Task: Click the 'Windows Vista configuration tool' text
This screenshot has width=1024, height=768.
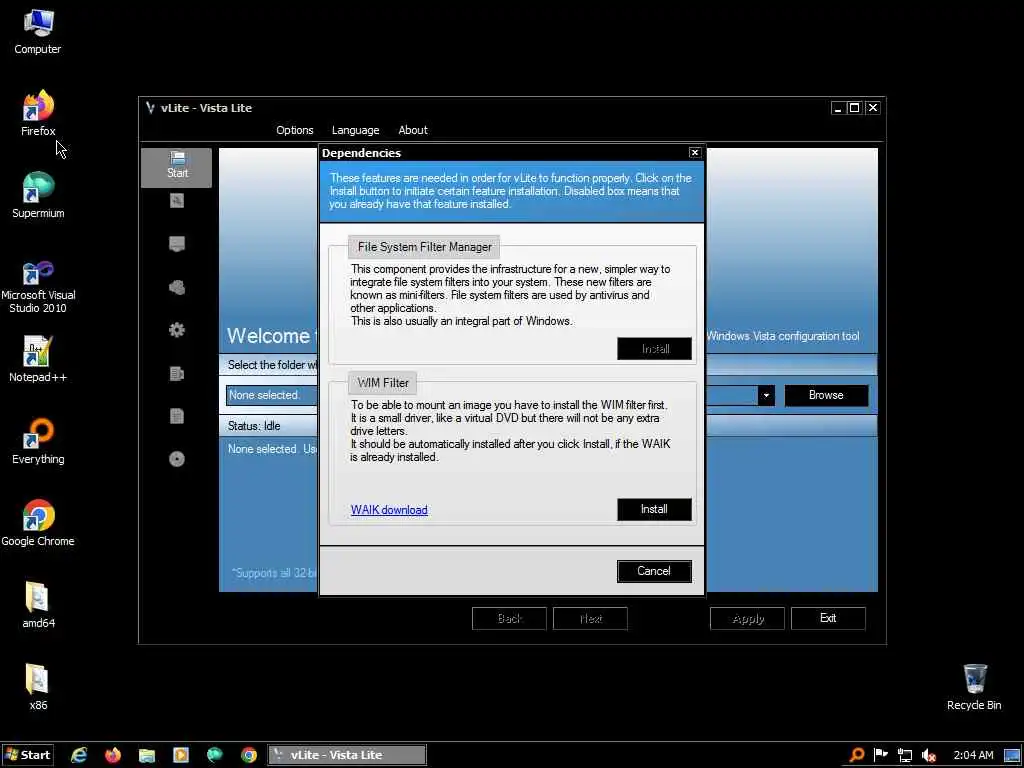Action: [782, 336]
